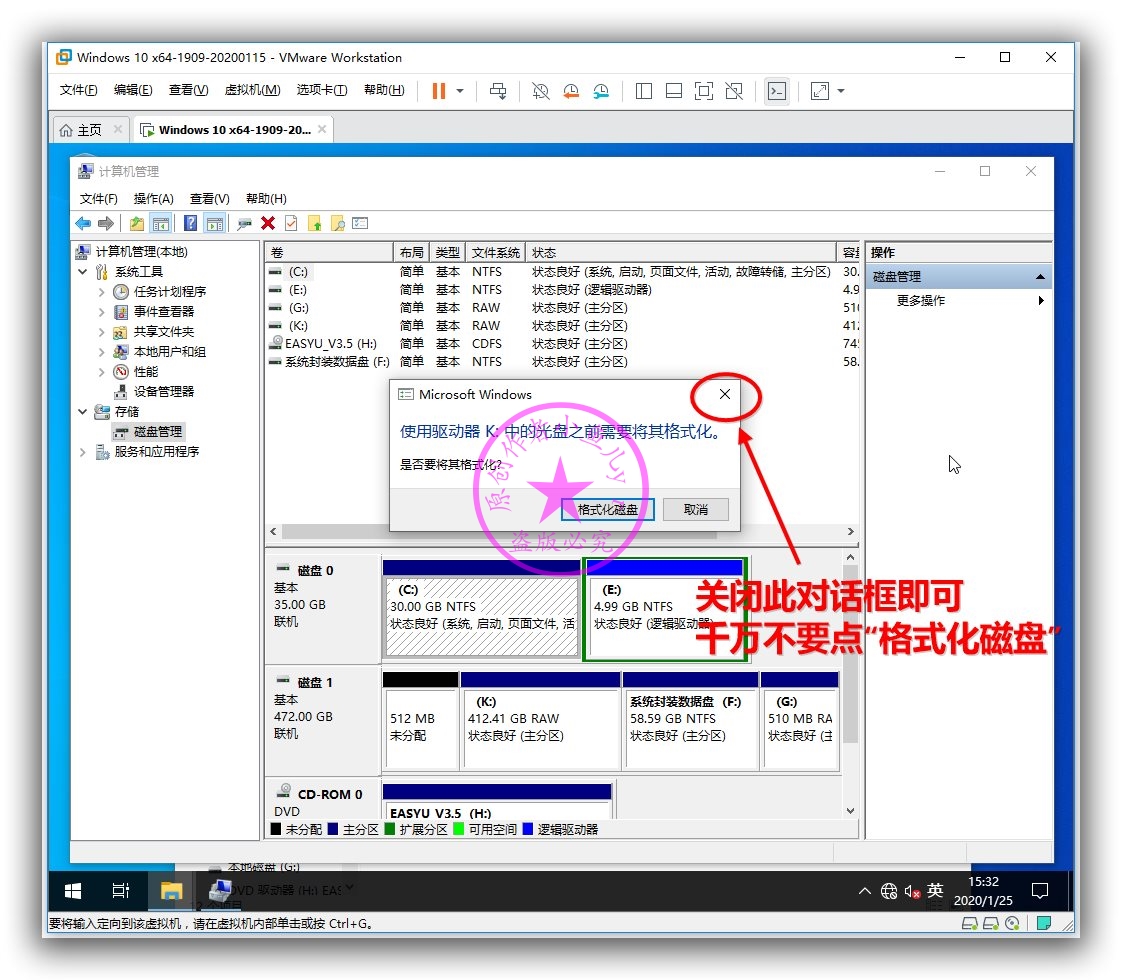Click the revert to snapshot icon in VMware
The width and height of the screenshot is (1122, 980).
[x=571, y=91]
